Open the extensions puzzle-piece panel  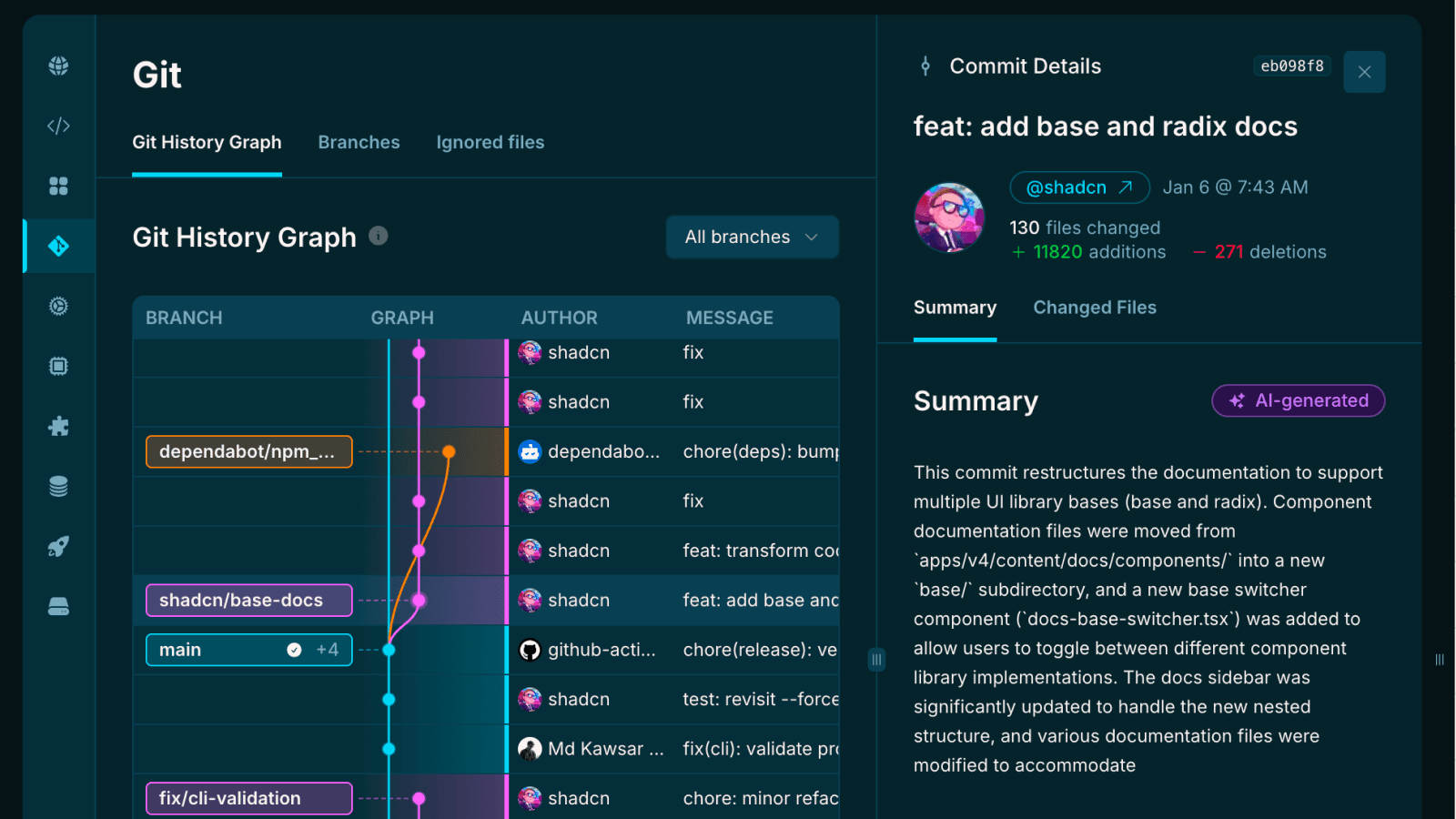(58, 426)
